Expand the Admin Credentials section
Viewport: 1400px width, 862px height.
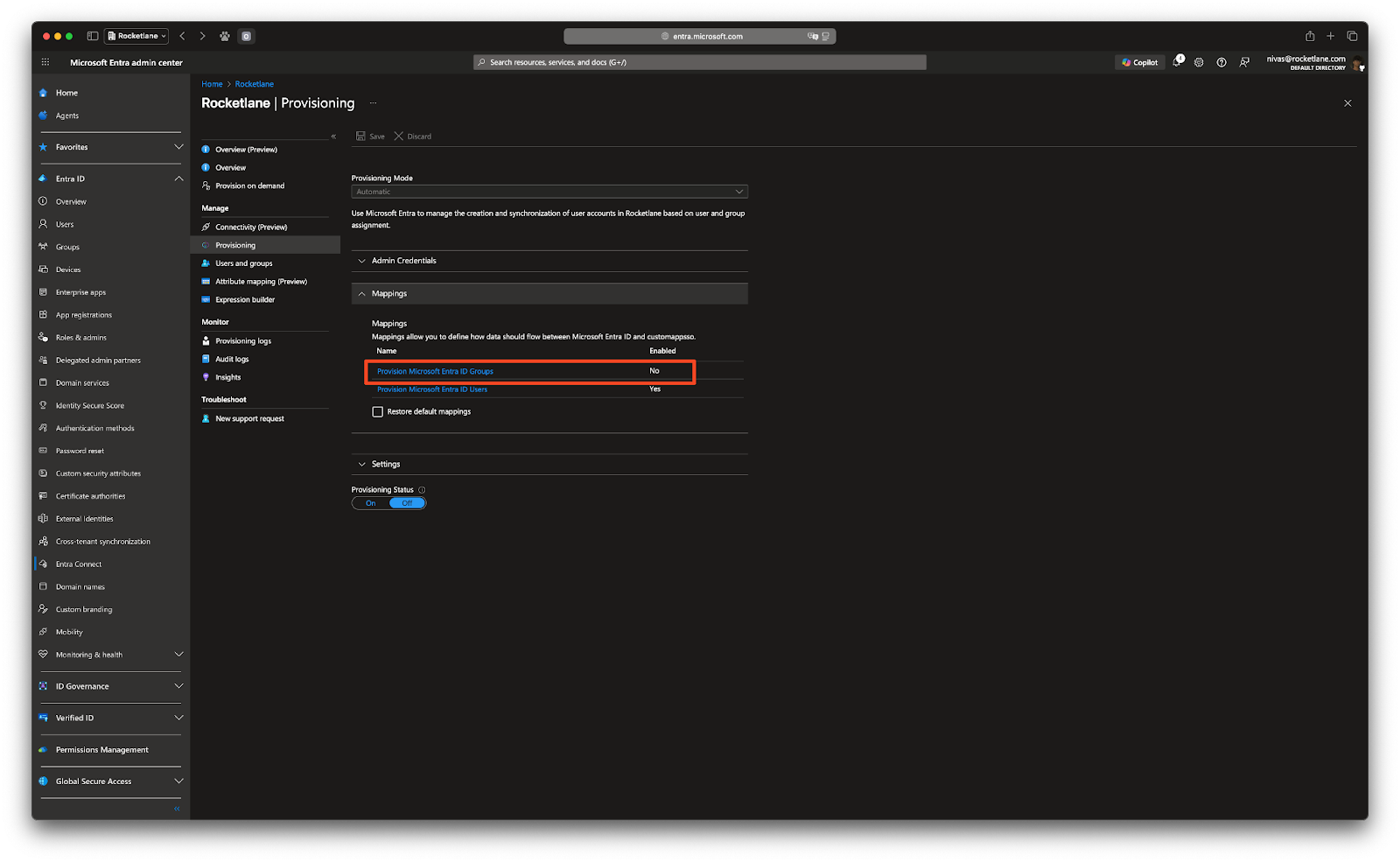549,261
